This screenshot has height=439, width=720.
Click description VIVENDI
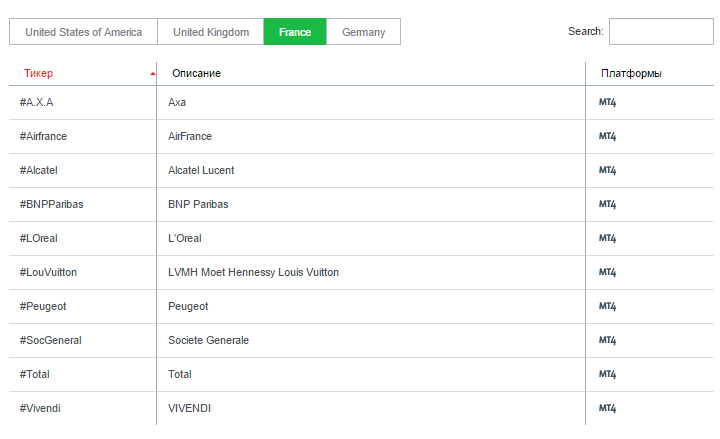coord(189,408)
